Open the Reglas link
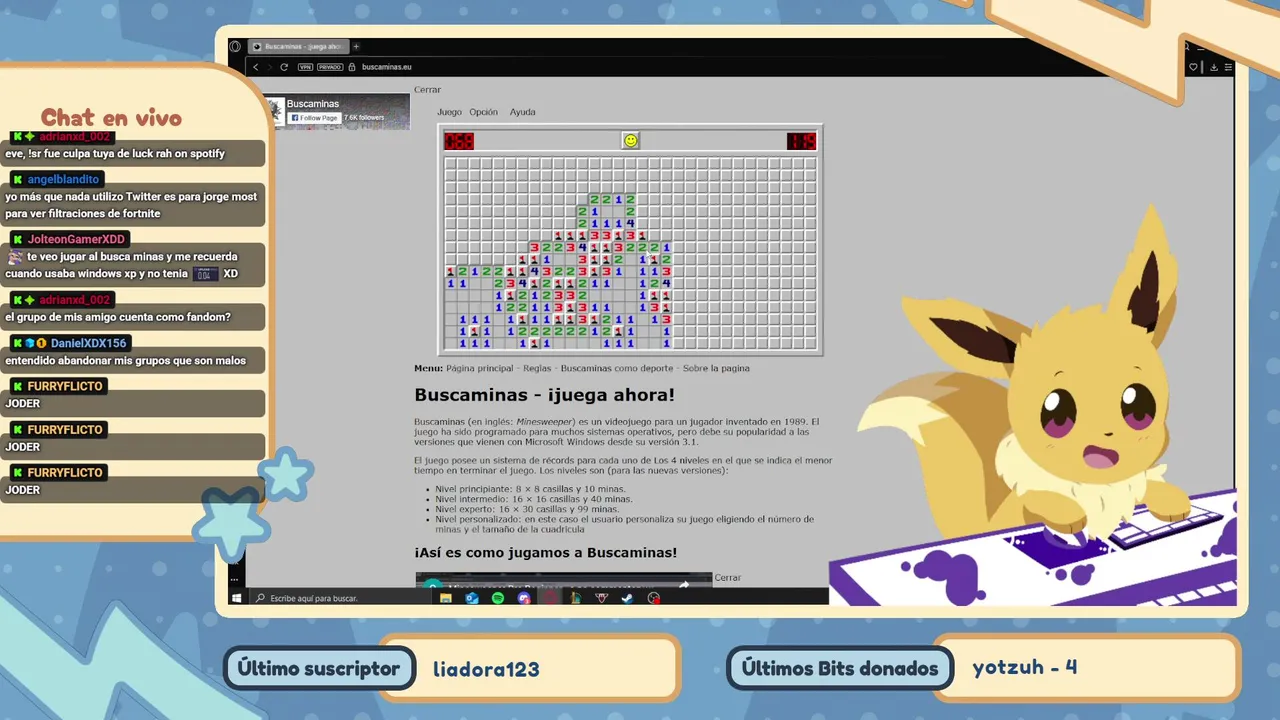 537,368
